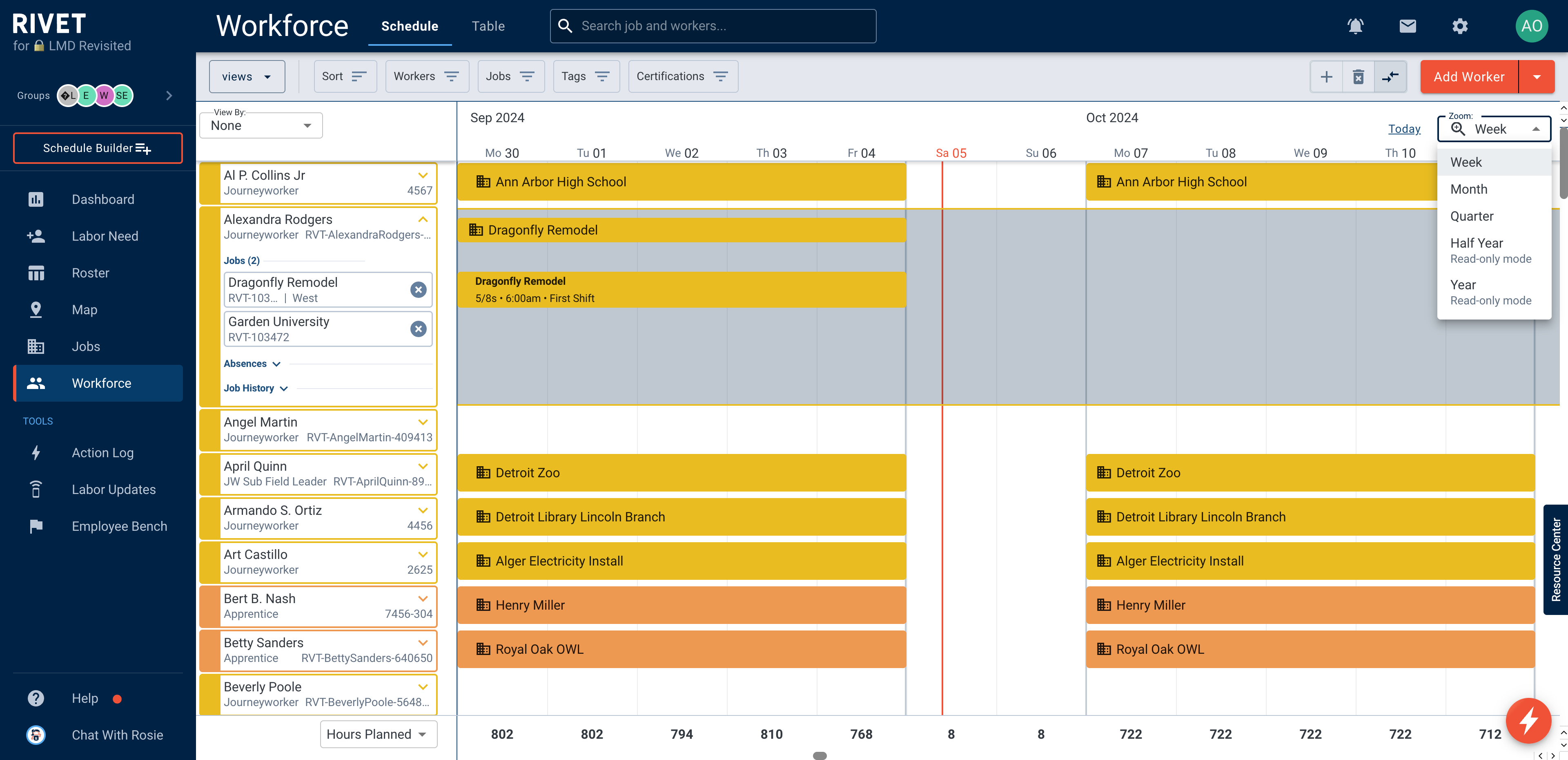Open the AO user avatar menu
This screenshot has height=760, width=1568.
point(1531,26)
